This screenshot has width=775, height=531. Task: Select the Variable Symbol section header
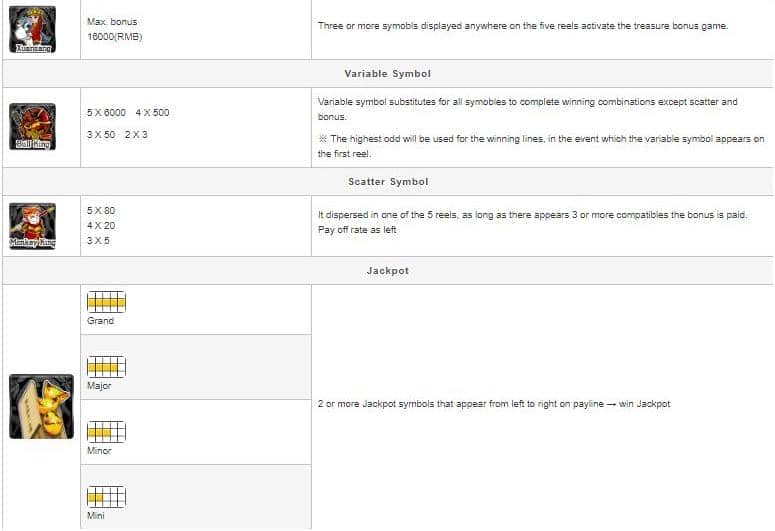(388, 74)
